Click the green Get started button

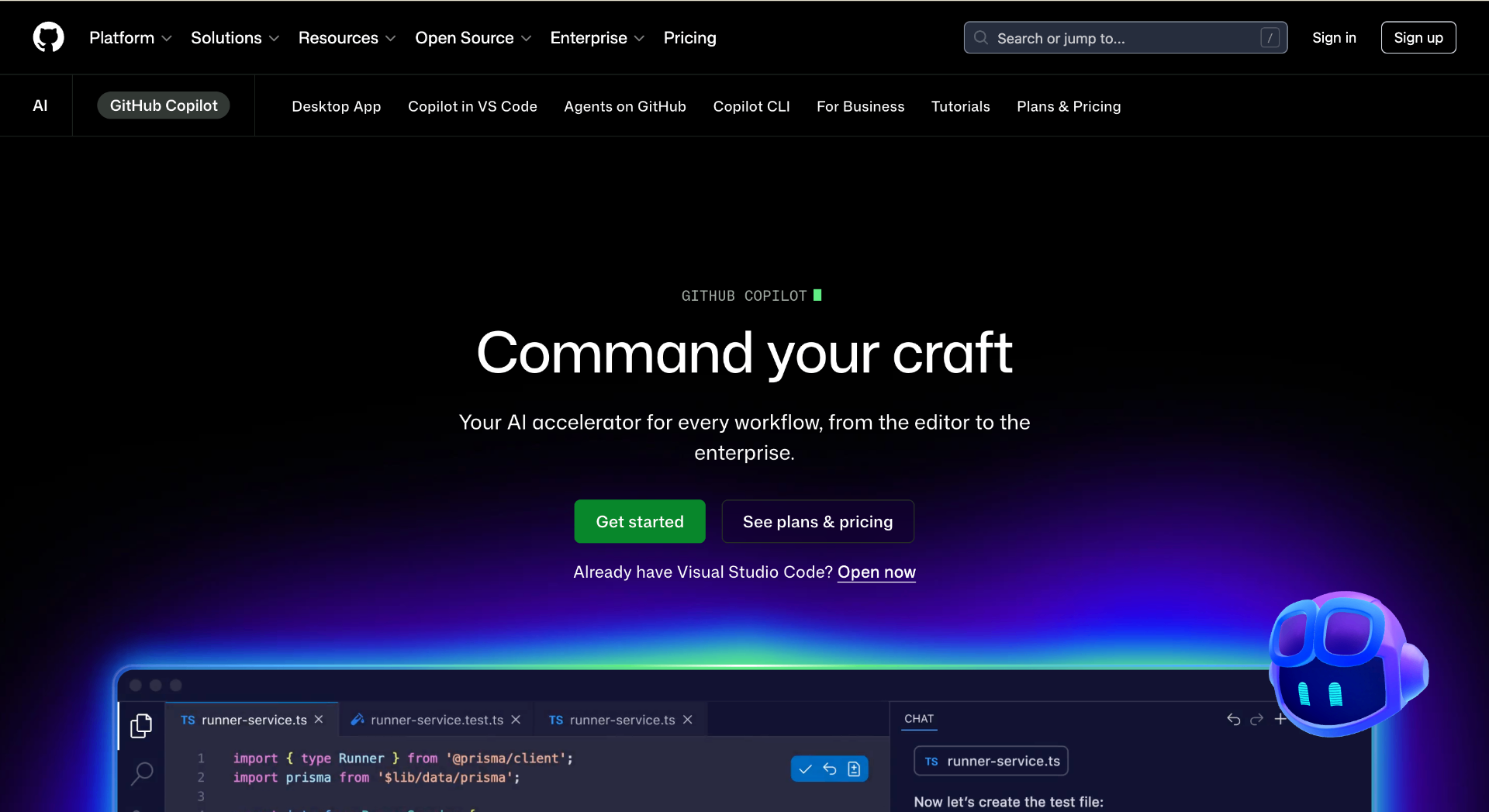[640, 521]
